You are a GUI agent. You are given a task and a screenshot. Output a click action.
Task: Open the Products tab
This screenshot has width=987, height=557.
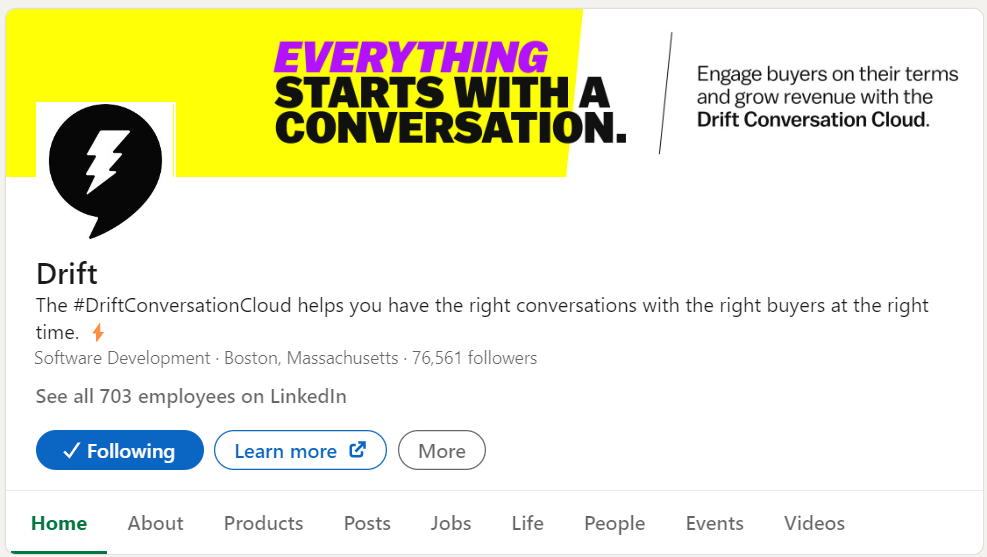pos(263,523)
